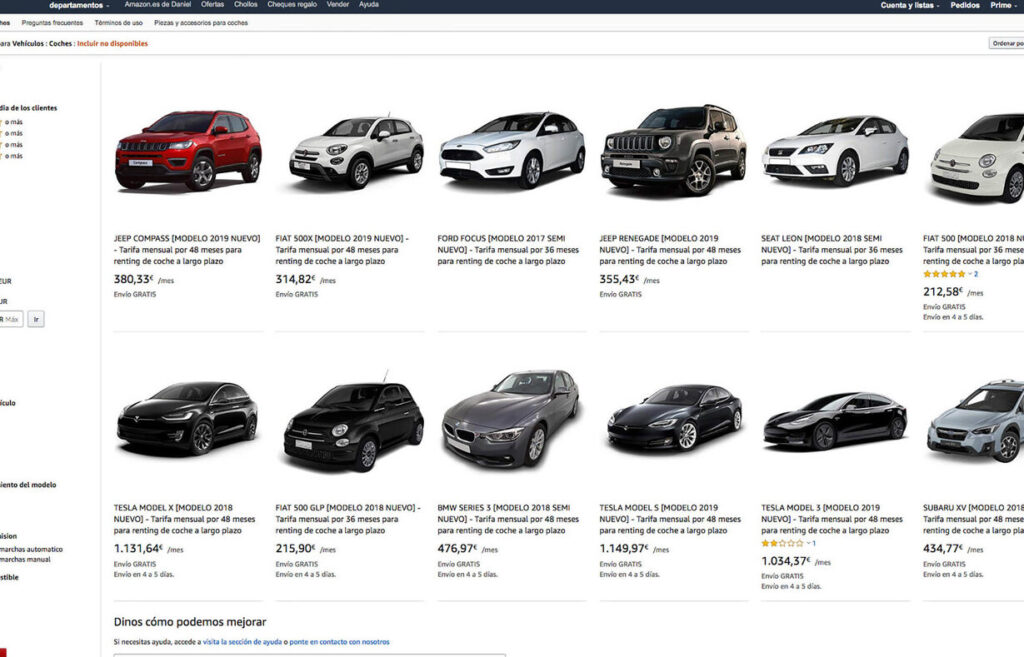Click 'visita la sección de ayuda' link
This screenshot has width=1024, height=657.
click(242, 642)
